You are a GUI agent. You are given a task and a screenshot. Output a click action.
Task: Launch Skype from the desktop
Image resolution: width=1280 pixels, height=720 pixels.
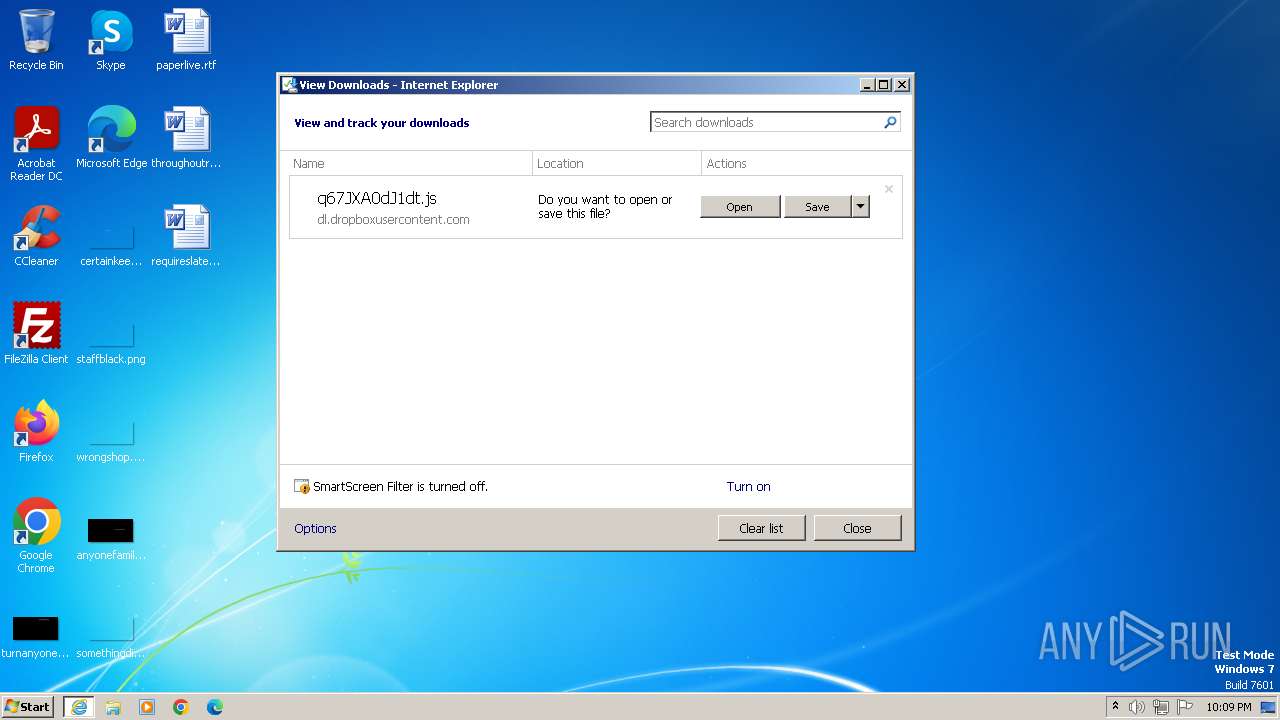110,40
